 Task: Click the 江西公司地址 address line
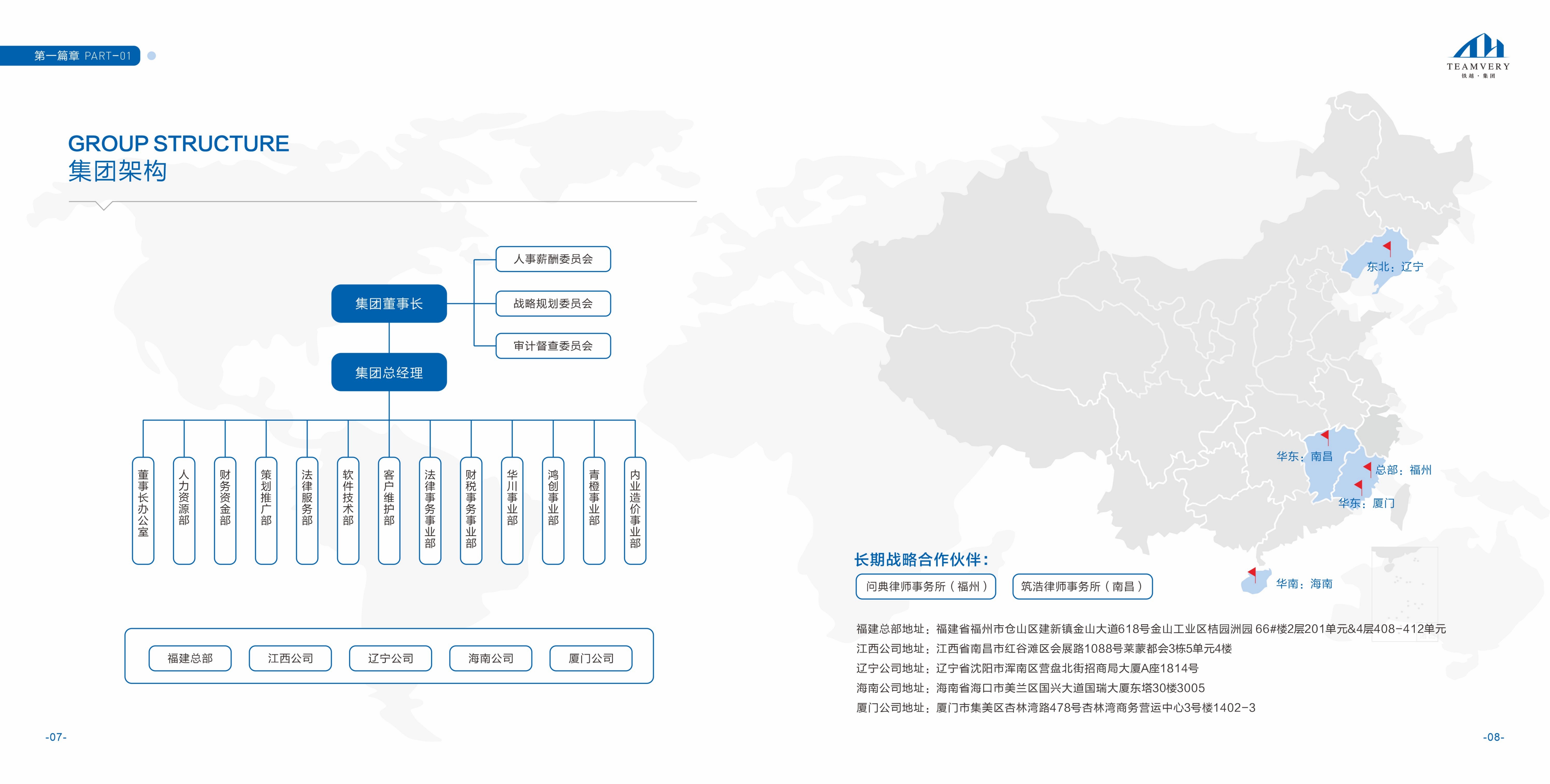click(x=1044, y=649)
